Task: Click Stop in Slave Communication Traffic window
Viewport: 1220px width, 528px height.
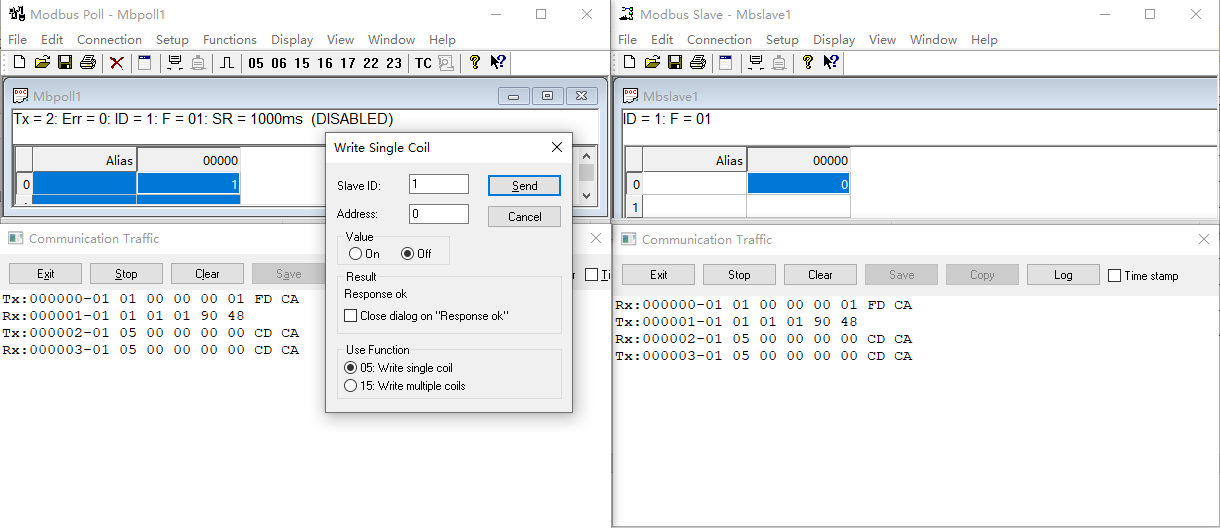Action: pos(739,275)
